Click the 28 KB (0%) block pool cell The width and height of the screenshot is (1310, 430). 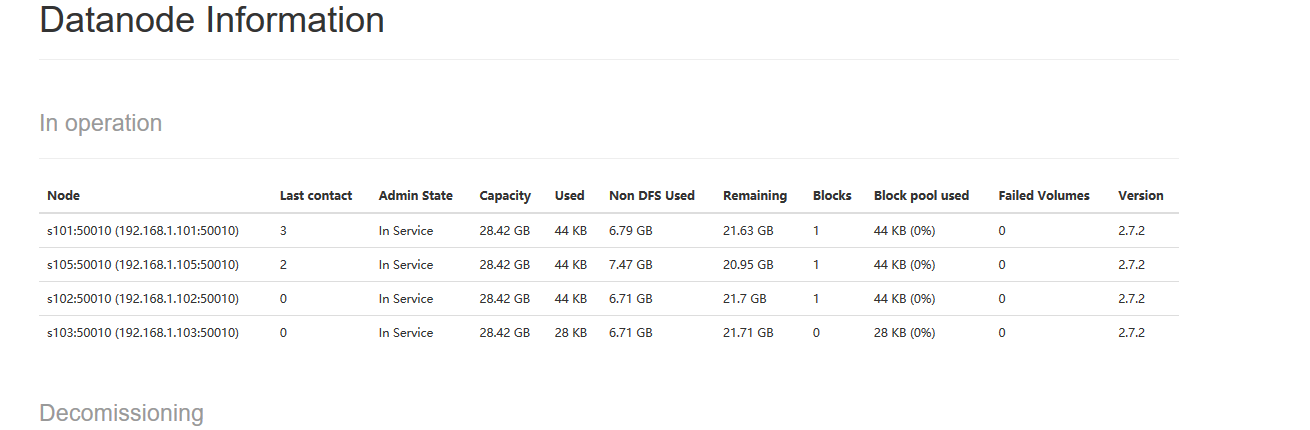(x=904, y=333)
